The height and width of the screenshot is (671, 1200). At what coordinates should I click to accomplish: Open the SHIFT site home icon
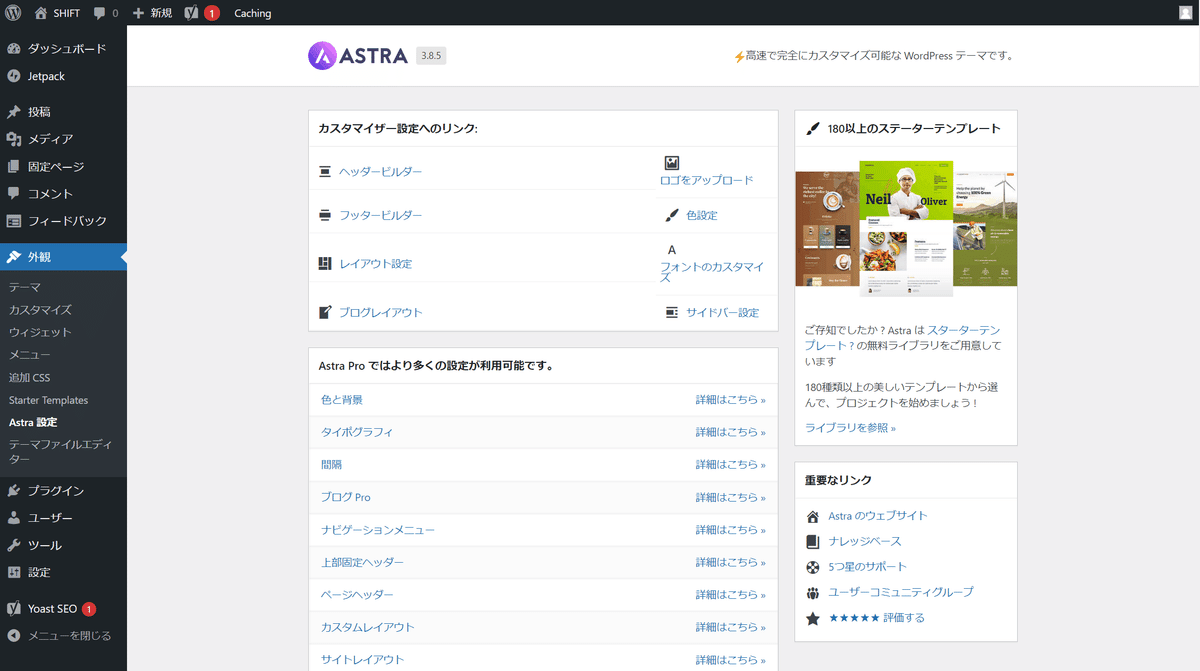[41, 13]
